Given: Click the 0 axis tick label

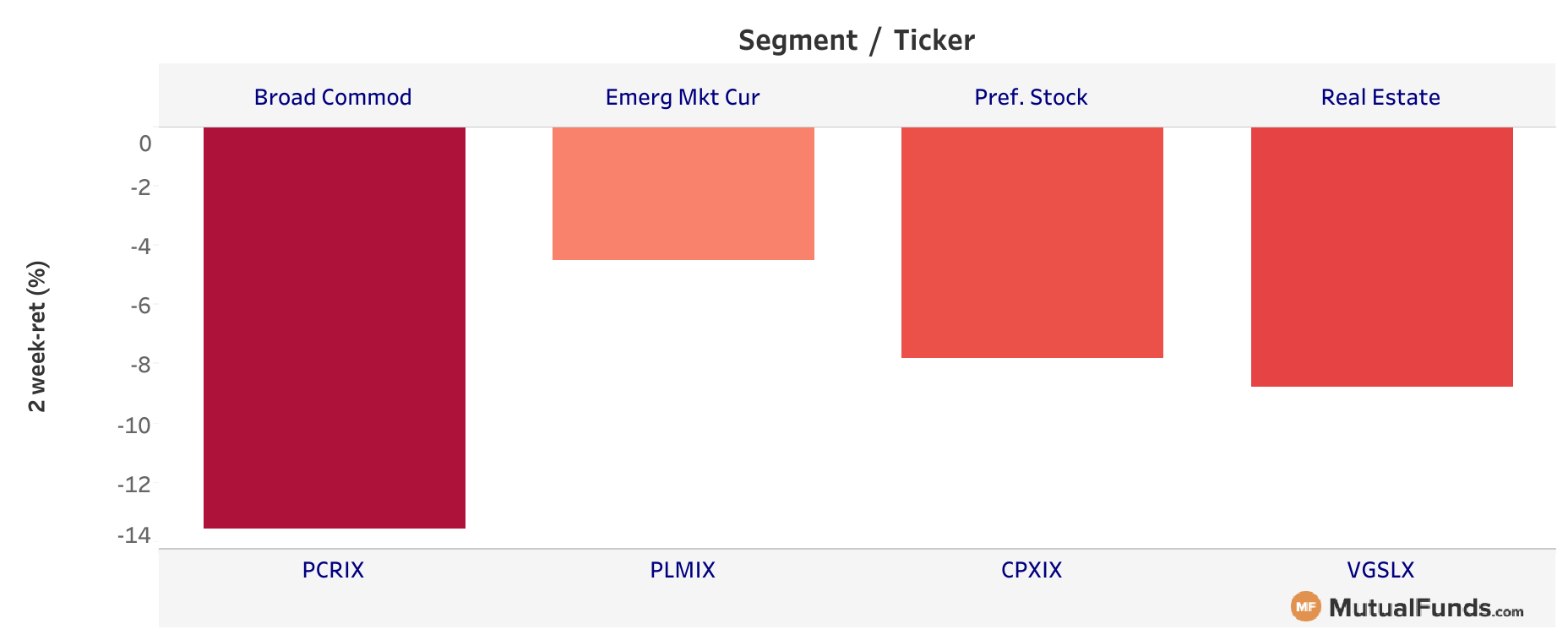Looking at the screenshot, I should pyautogui.click(x=145, y=144).
